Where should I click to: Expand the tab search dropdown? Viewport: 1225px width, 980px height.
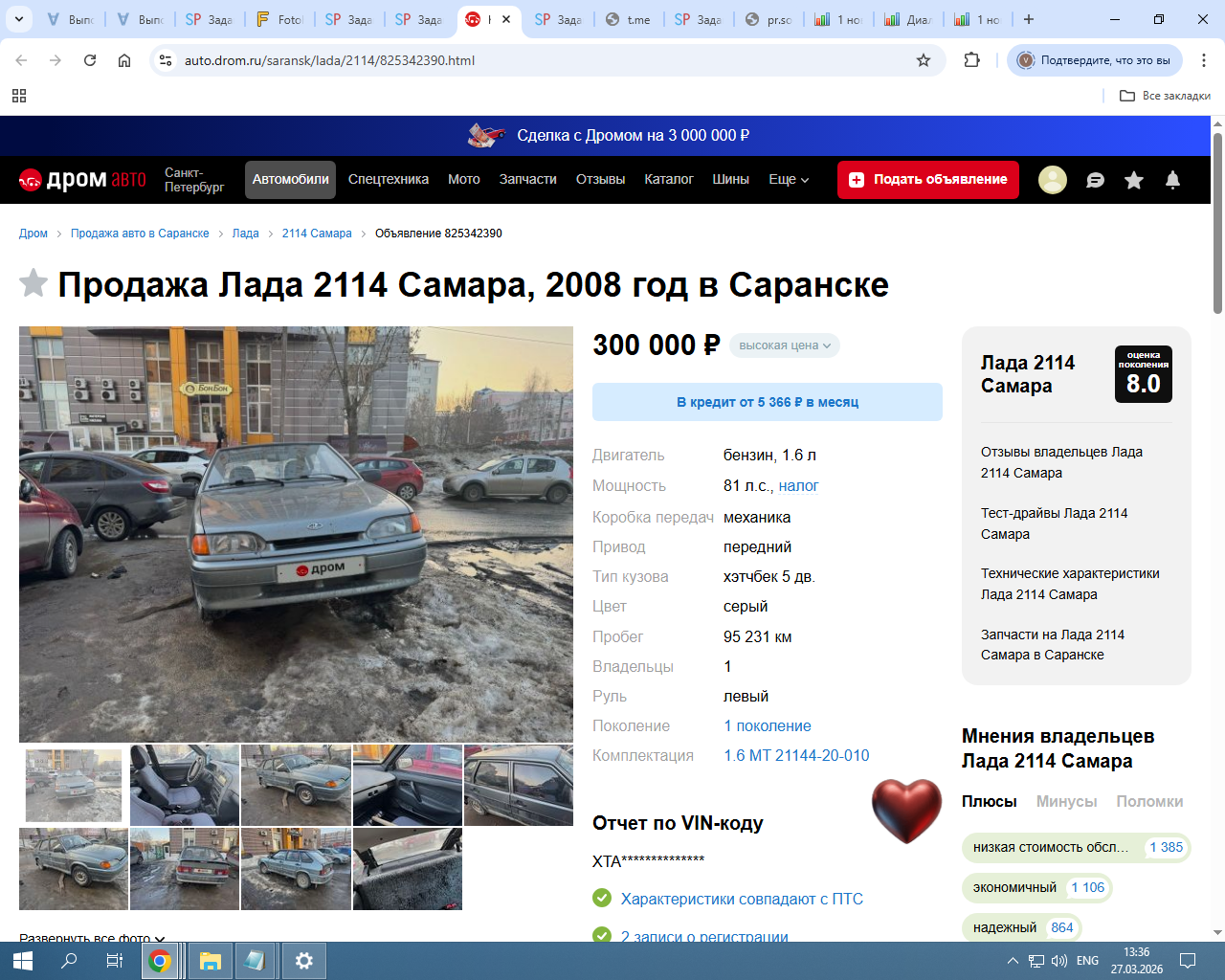point(19,19)
